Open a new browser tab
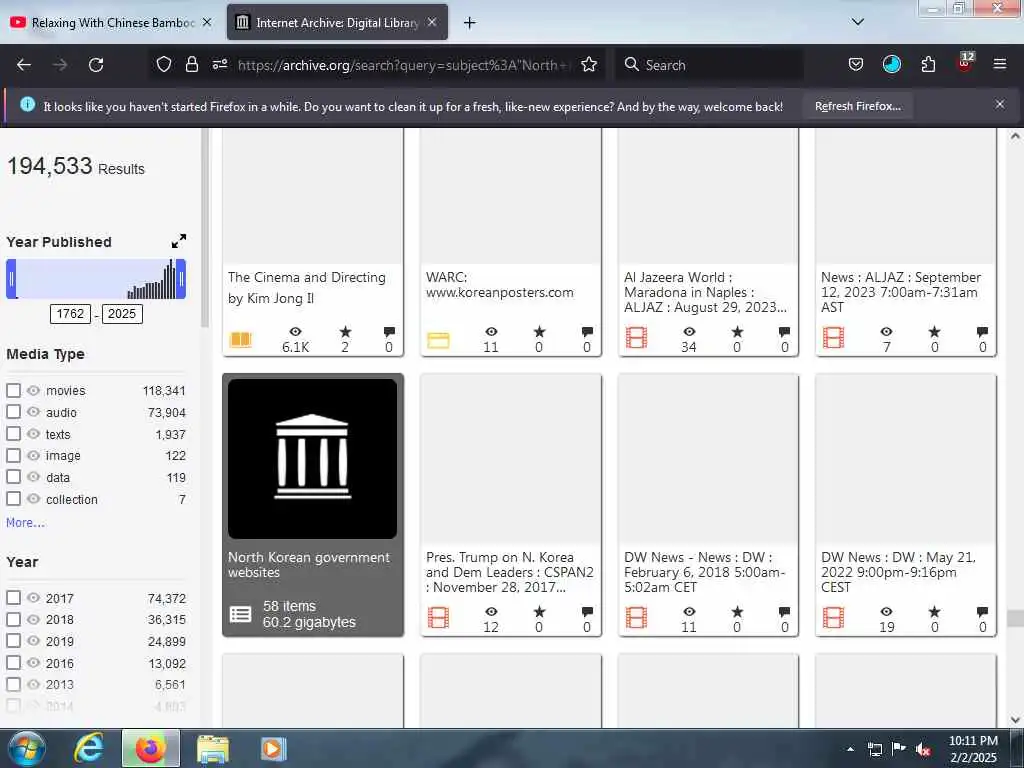Screen dimensions: 1024x768 (469, 23)
